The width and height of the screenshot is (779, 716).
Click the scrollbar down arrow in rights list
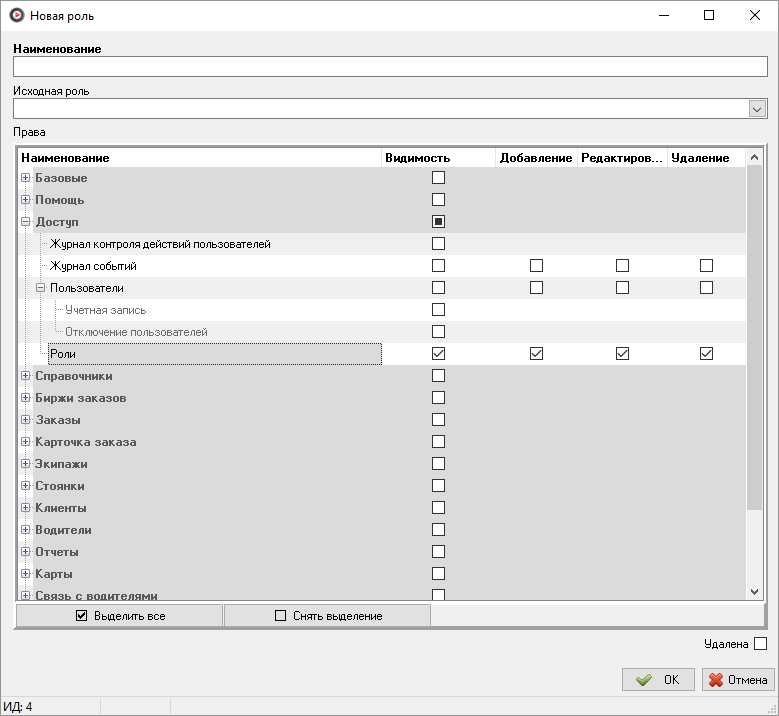[755, 592]
